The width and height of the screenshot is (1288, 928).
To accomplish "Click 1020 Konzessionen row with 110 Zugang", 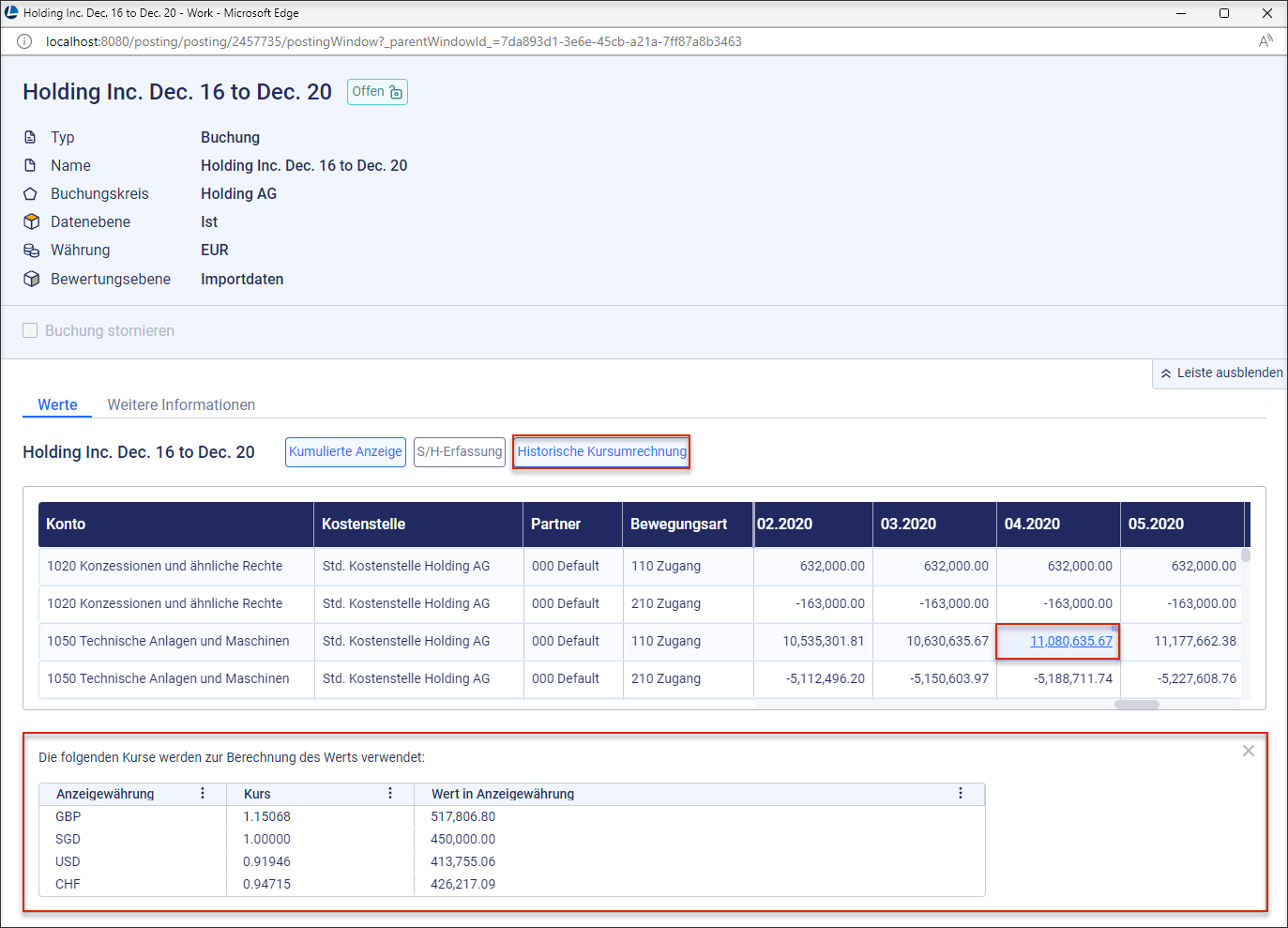I will click(640, 566).
